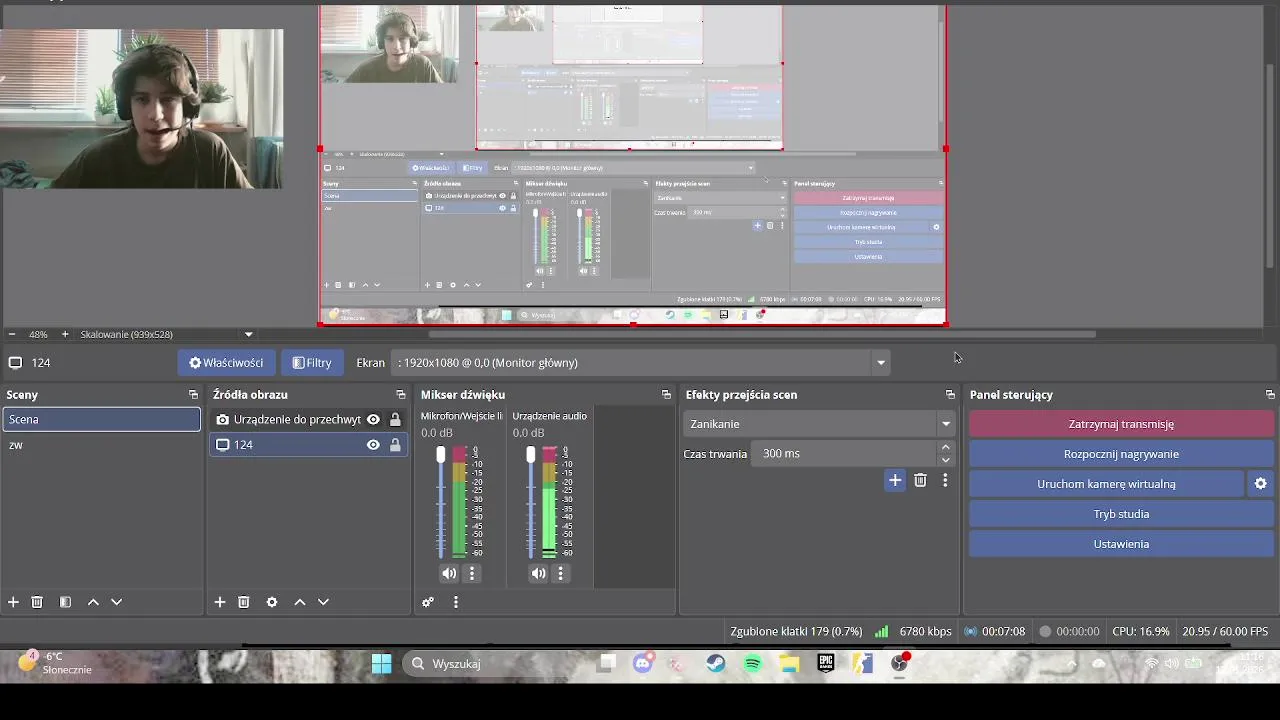
Task: Click Zatrzymaj transmisję to stop streaming
Action: (1121, 424)
